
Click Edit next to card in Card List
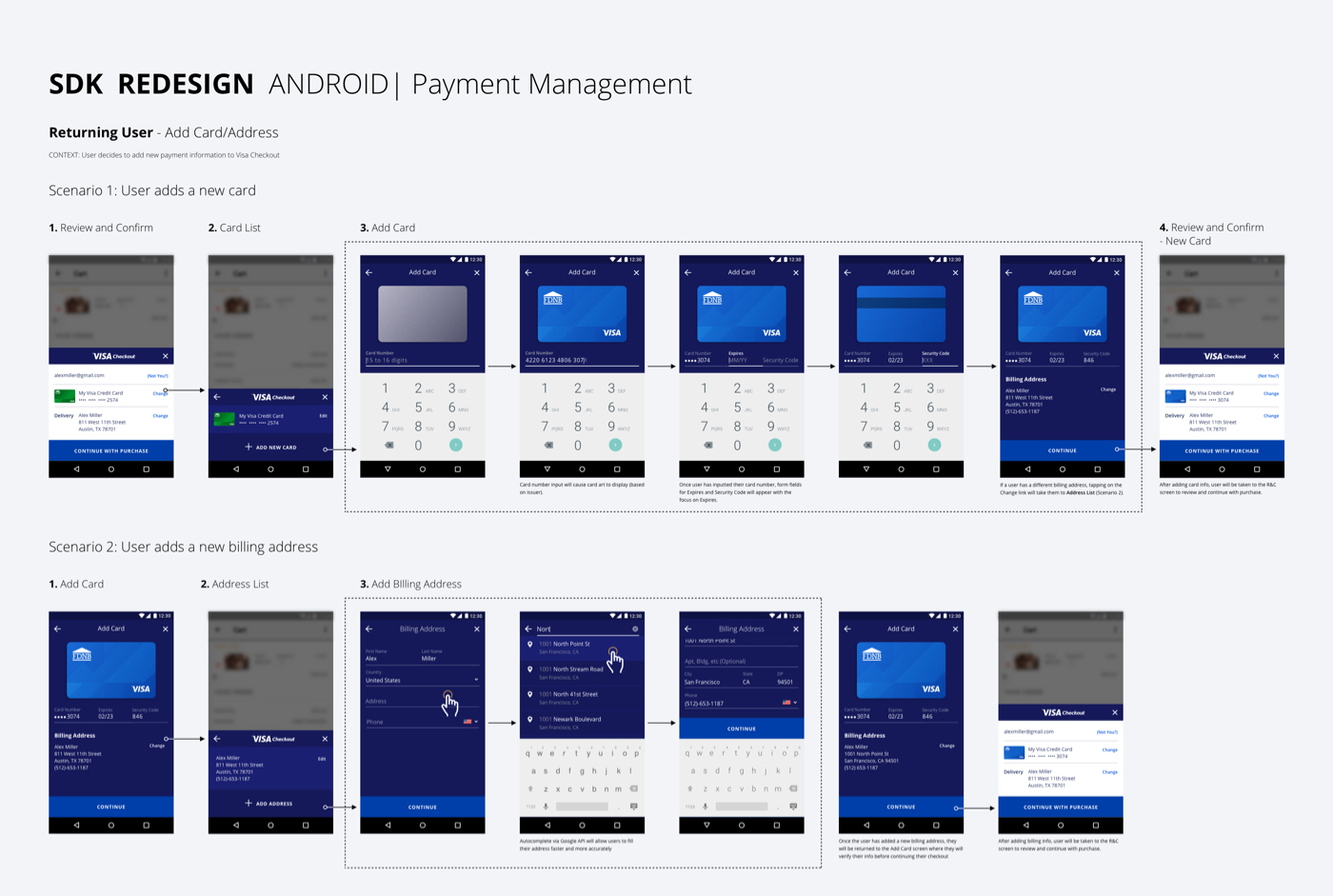coord(323,416)
